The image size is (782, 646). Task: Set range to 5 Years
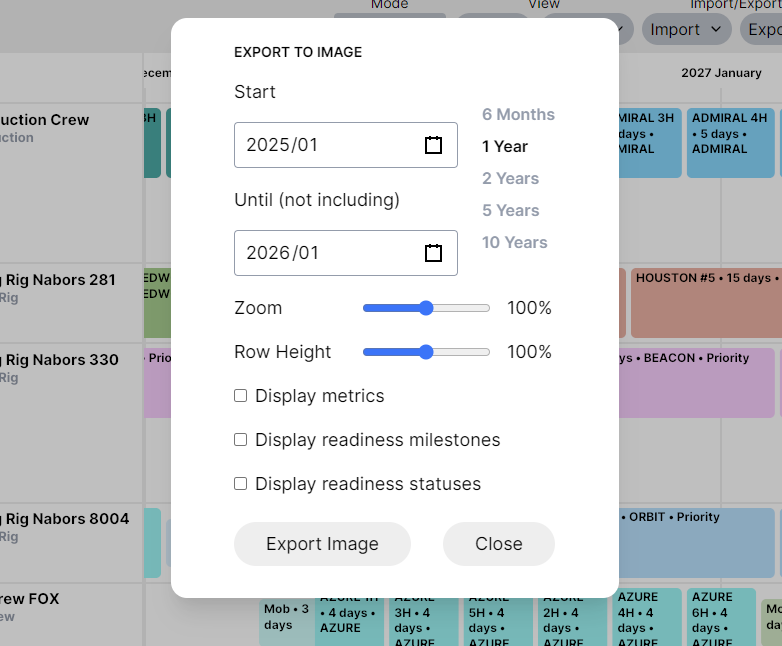tap(510, 210)
